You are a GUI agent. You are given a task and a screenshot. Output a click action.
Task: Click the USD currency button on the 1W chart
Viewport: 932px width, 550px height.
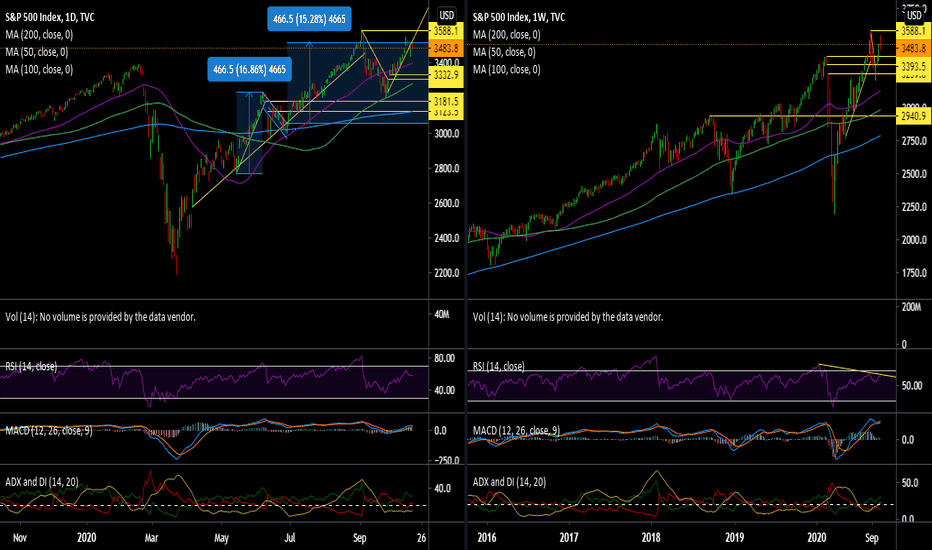click(x=914, y=15)
